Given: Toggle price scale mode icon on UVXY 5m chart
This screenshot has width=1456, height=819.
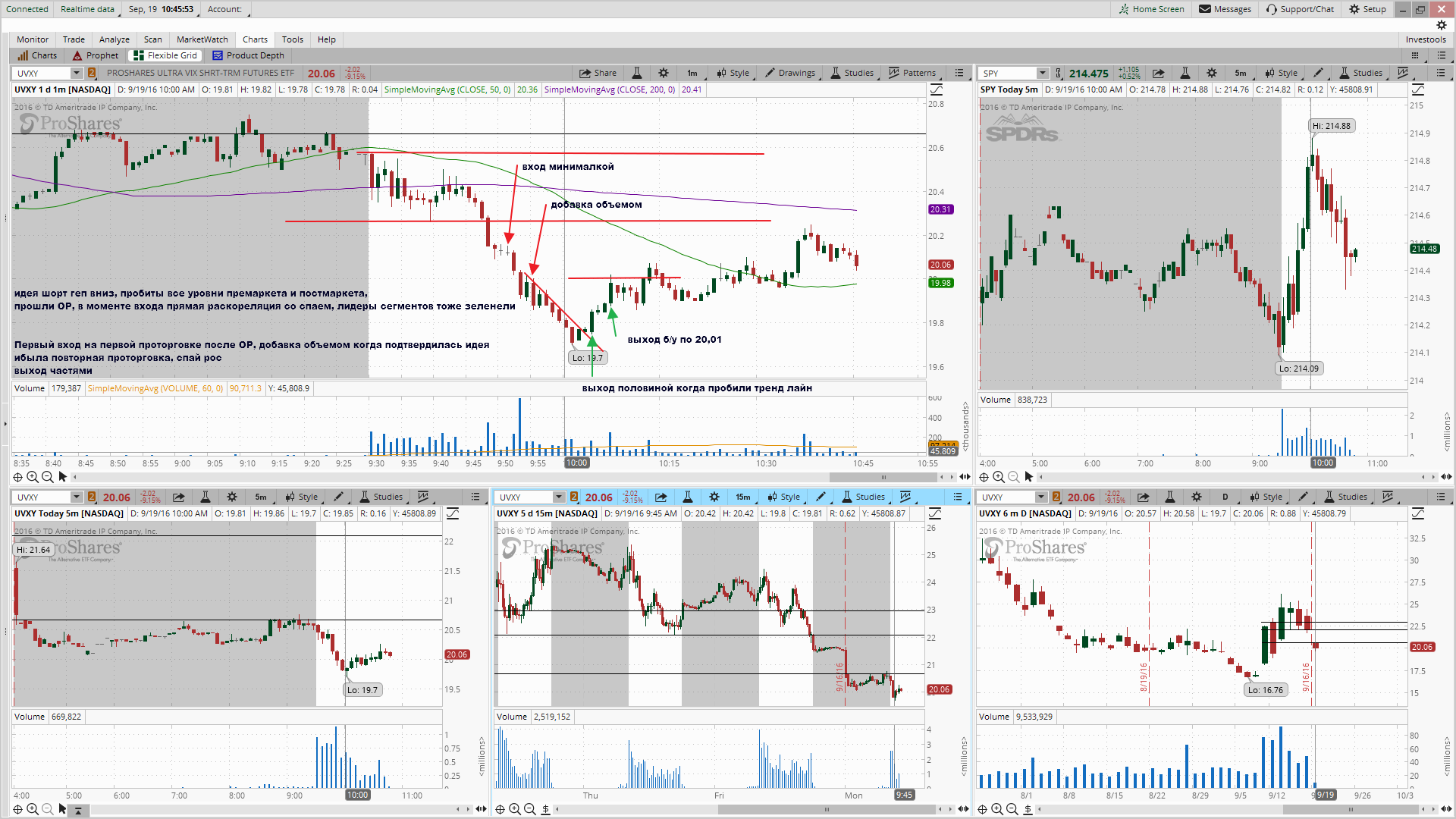Looking at the screenshot, I should [x=453, y=513].
